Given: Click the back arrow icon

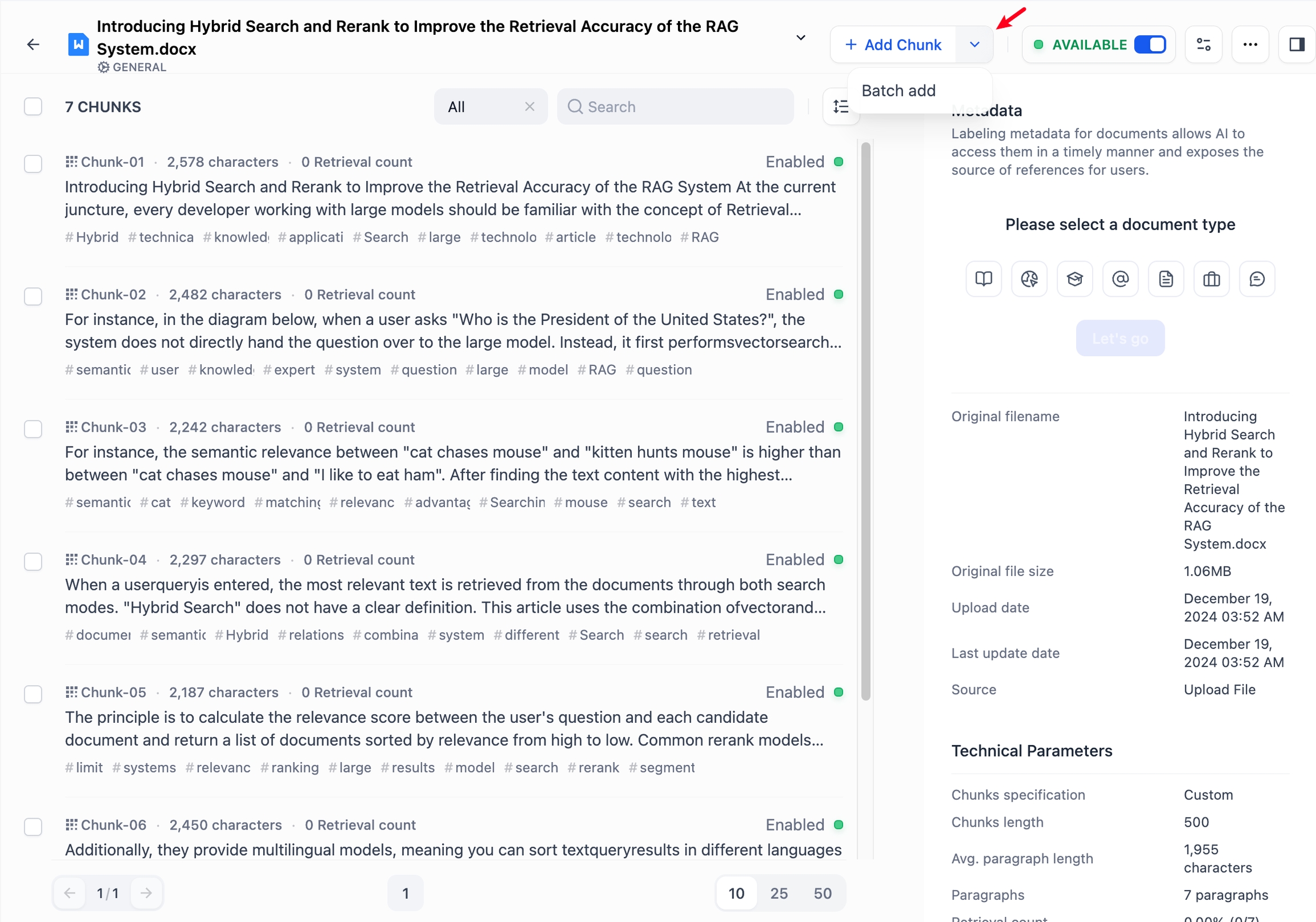Looking at the screenshot, I should (x=33, y=45).
